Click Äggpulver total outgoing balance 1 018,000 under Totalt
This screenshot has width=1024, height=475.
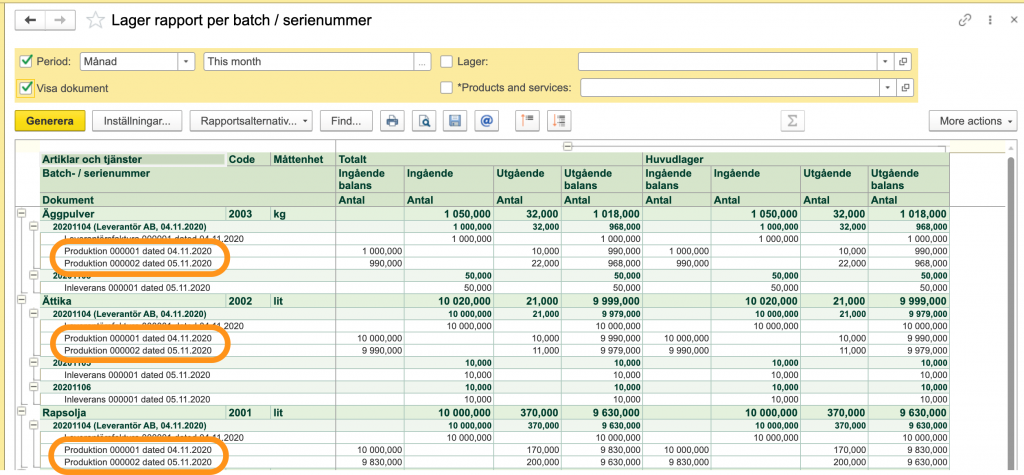tap(601, 214)
